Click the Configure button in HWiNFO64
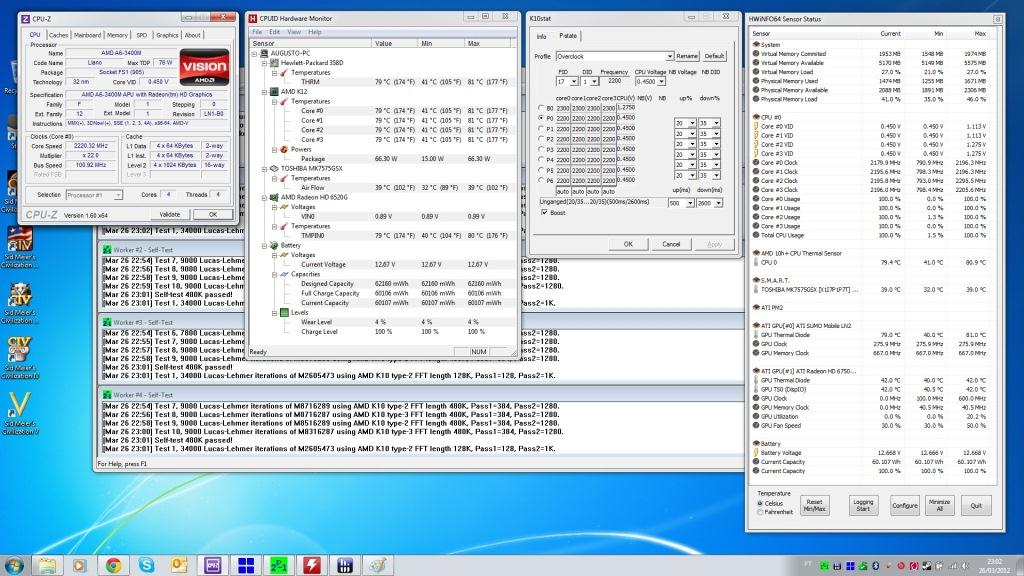This screenshot has width=1024, height=576. pos(904,505)
